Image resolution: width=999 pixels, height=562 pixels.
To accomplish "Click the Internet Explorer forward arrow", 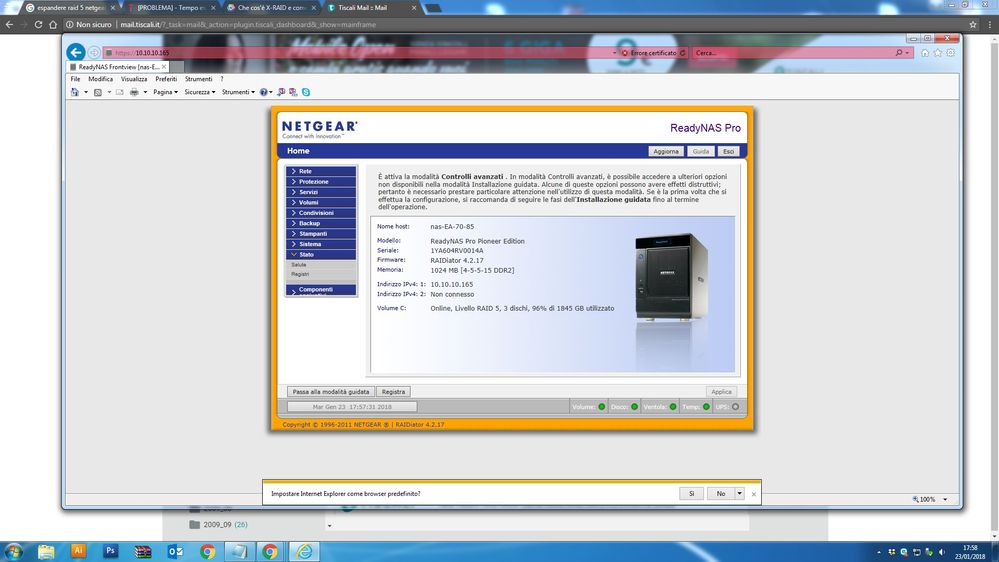I will [94, 52].
